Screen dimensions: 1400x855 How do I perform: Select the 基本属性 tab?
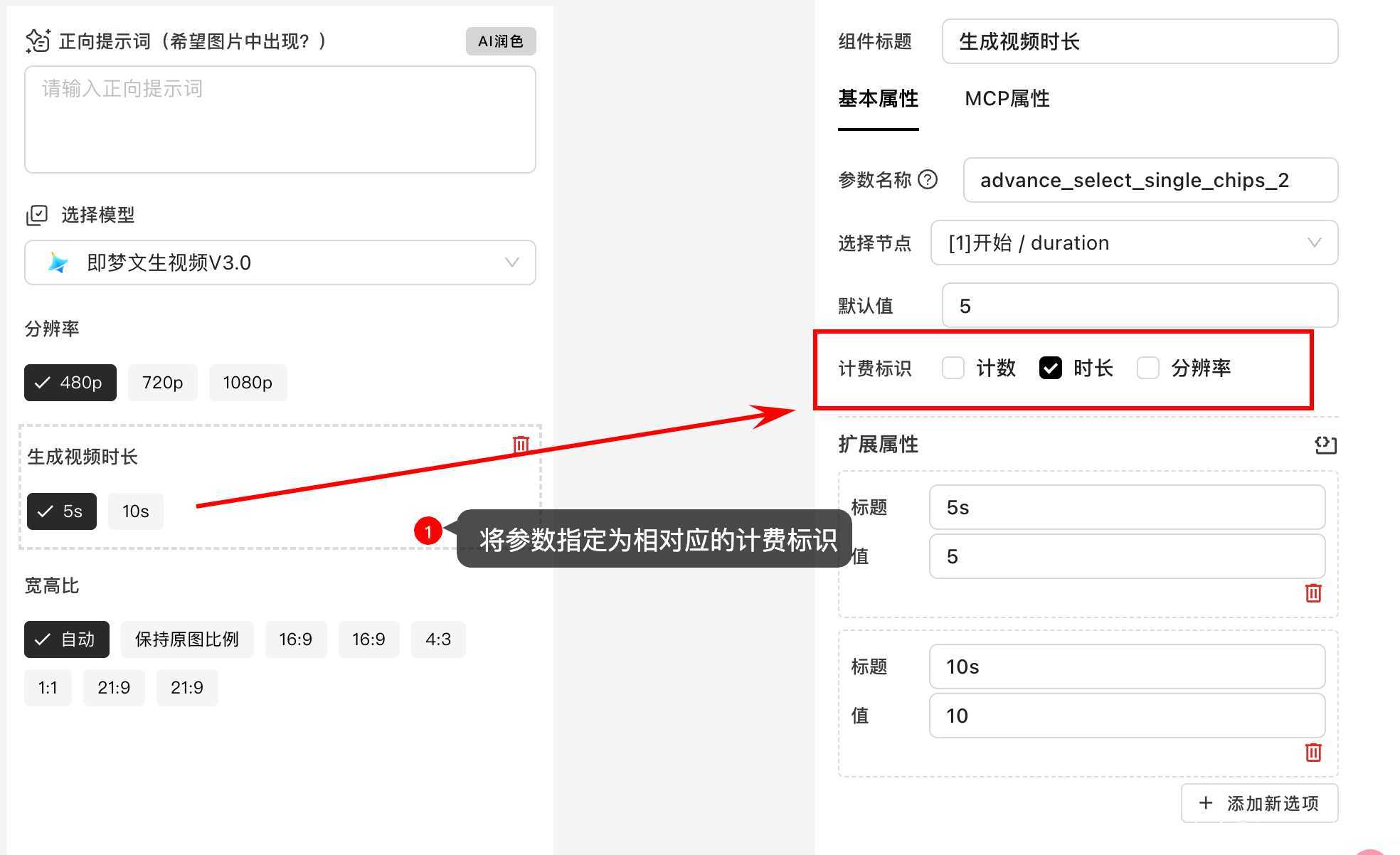click(878, 99)
